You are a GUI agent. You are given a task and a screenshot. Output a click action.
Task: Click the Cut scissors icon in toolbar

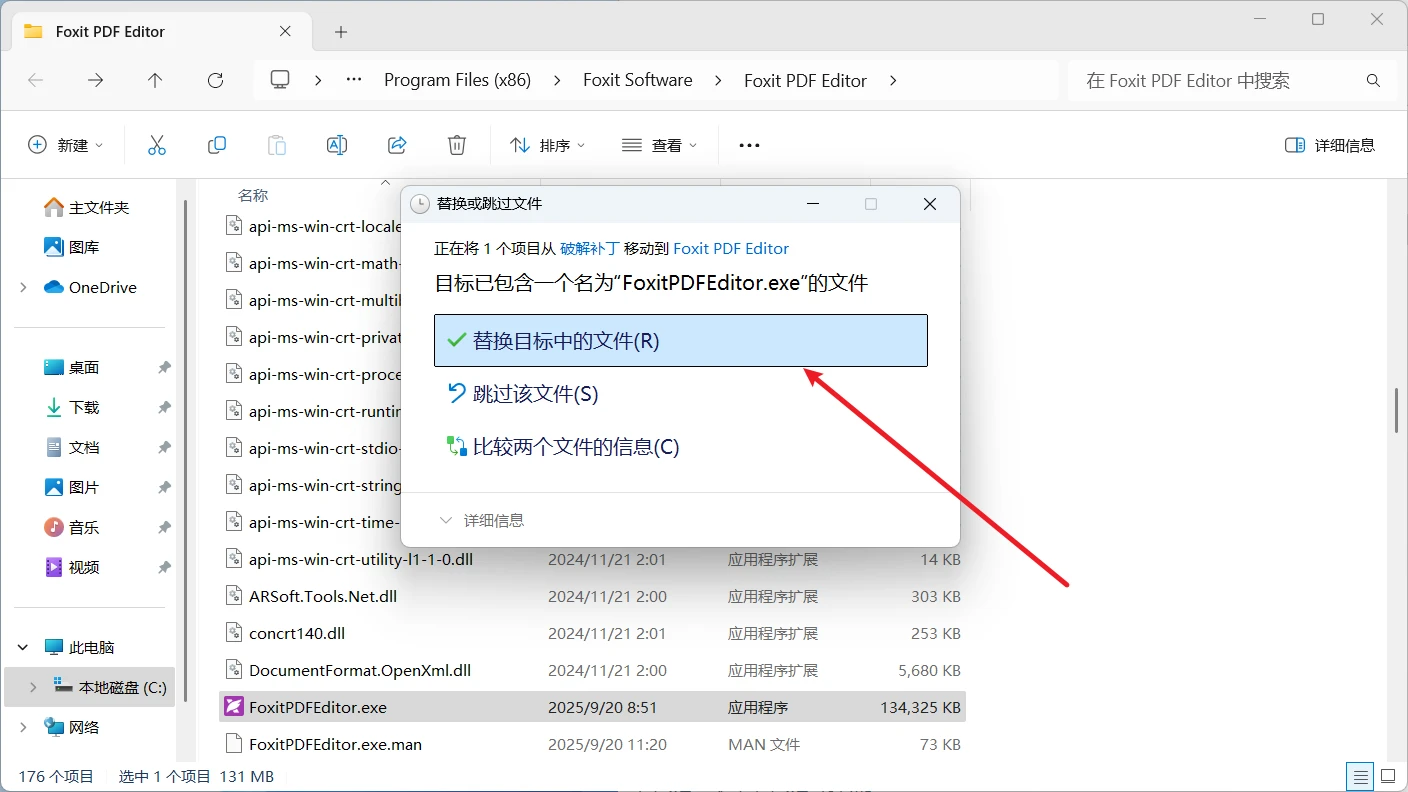157,145
